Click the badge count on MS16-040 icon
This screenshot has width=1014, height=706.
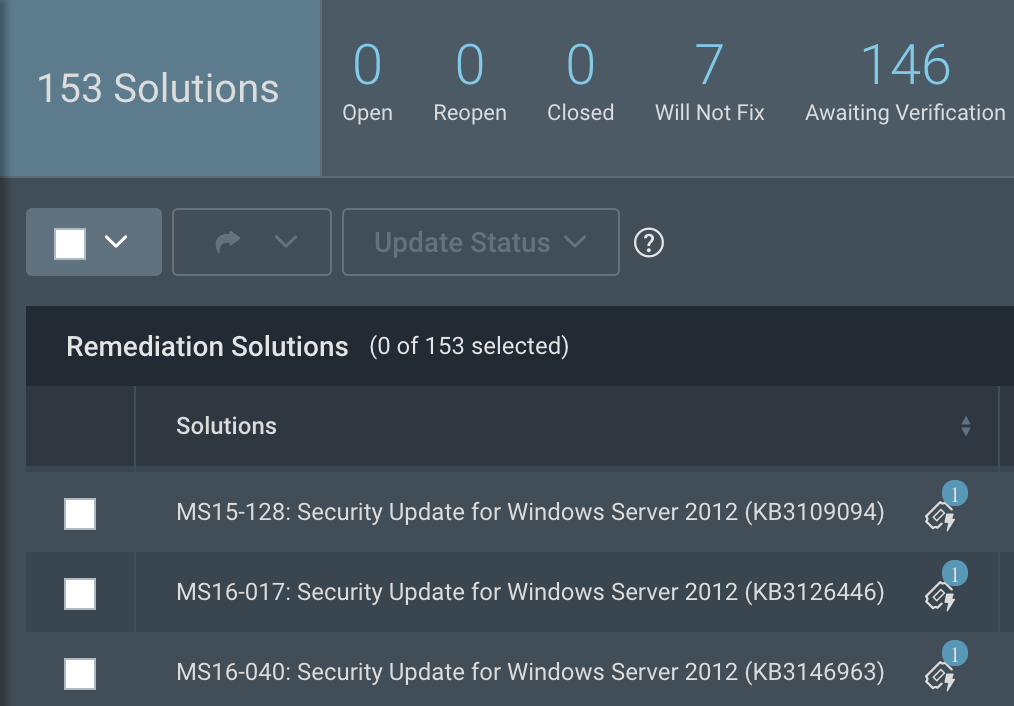coord(955,654)
